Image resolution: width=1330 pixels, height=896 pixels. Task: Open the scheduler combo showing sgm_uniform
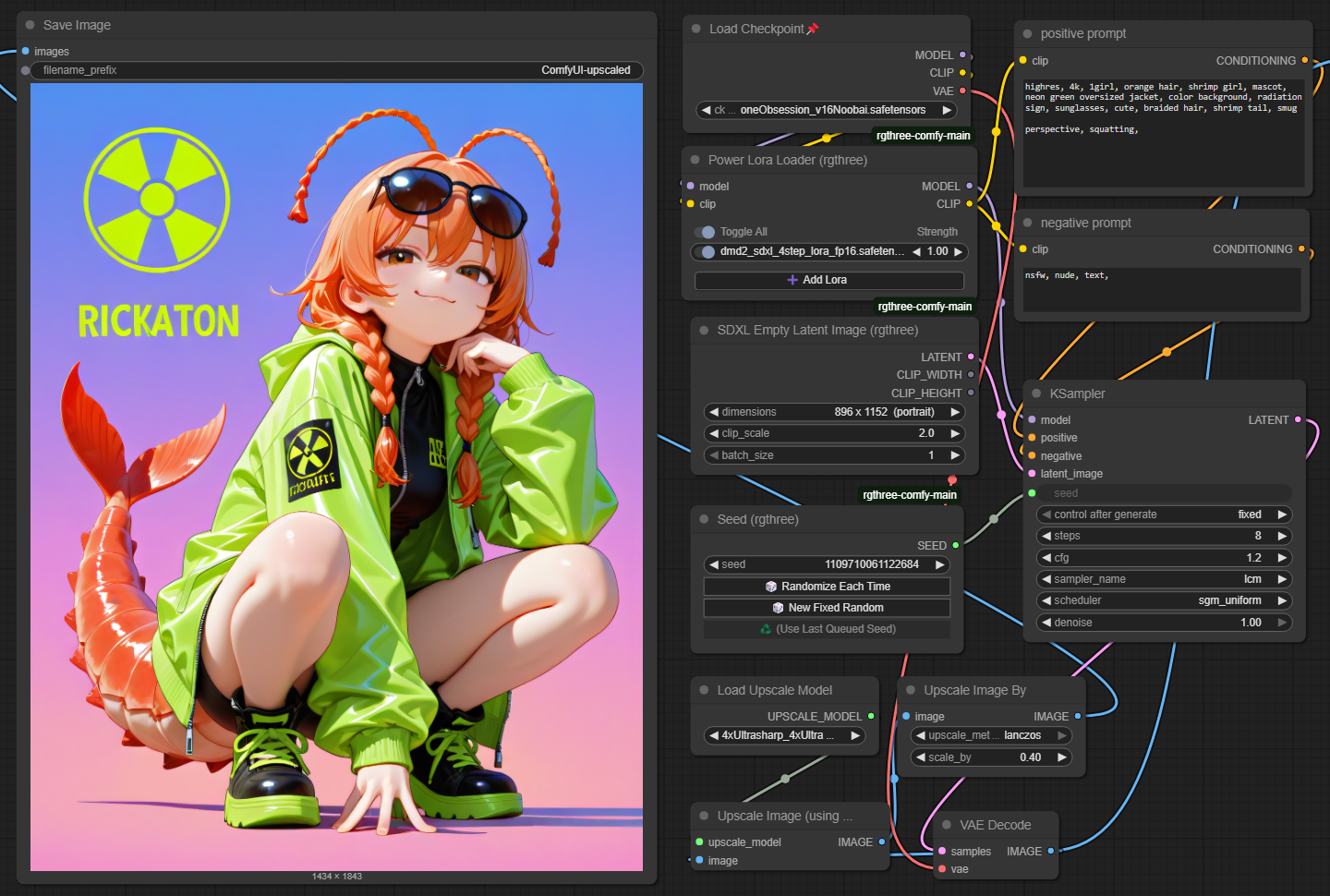(1164, 600)
